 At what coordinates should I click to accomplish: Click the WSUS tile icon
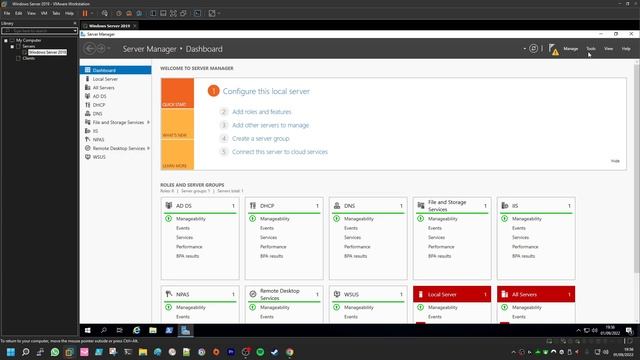(x=337, y=294)
